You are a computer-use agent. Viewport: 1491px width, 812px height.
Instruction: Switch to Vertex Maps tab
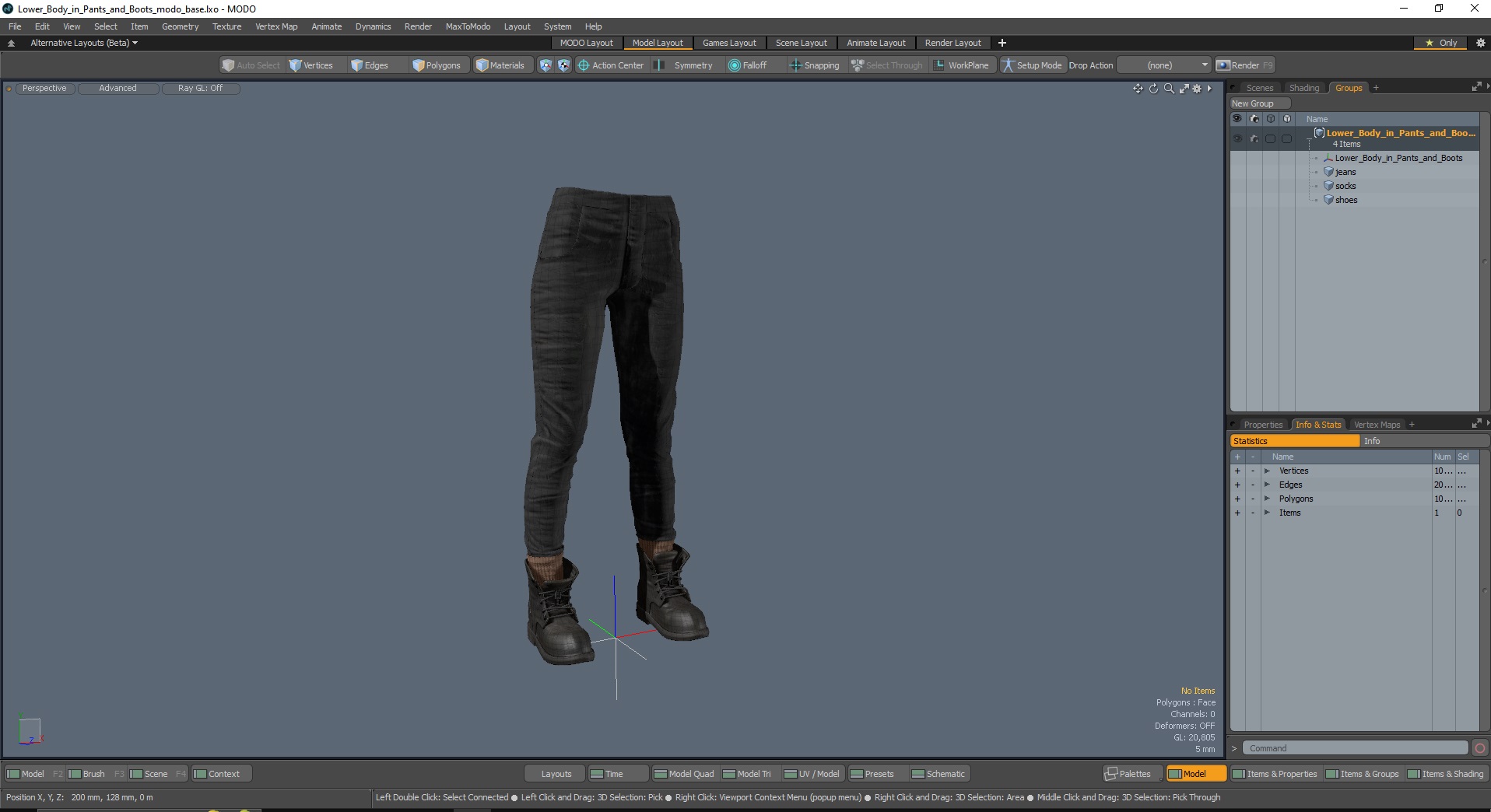[x=1377, y=425]
